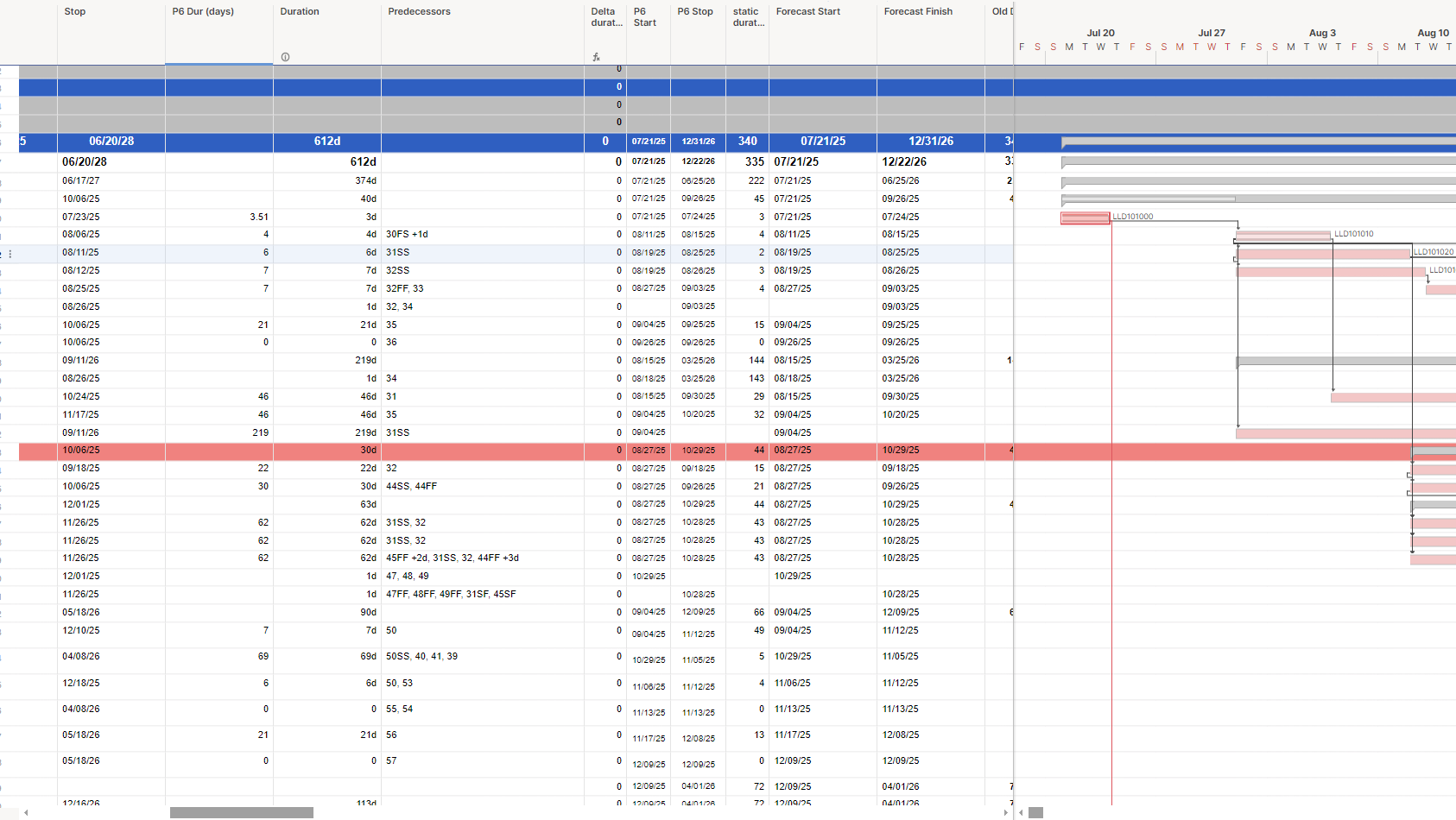Click the formula icon in the Delta duration header
The height and width of the screenshot is (820, 1456).
tap(596, 57)
